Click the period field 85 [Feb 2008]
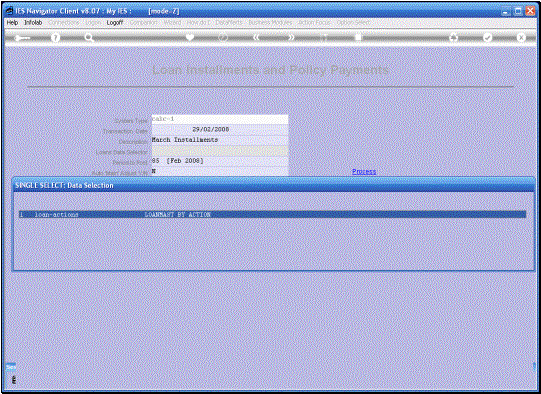This screenshot has height=394, width=541. [220, 161]
